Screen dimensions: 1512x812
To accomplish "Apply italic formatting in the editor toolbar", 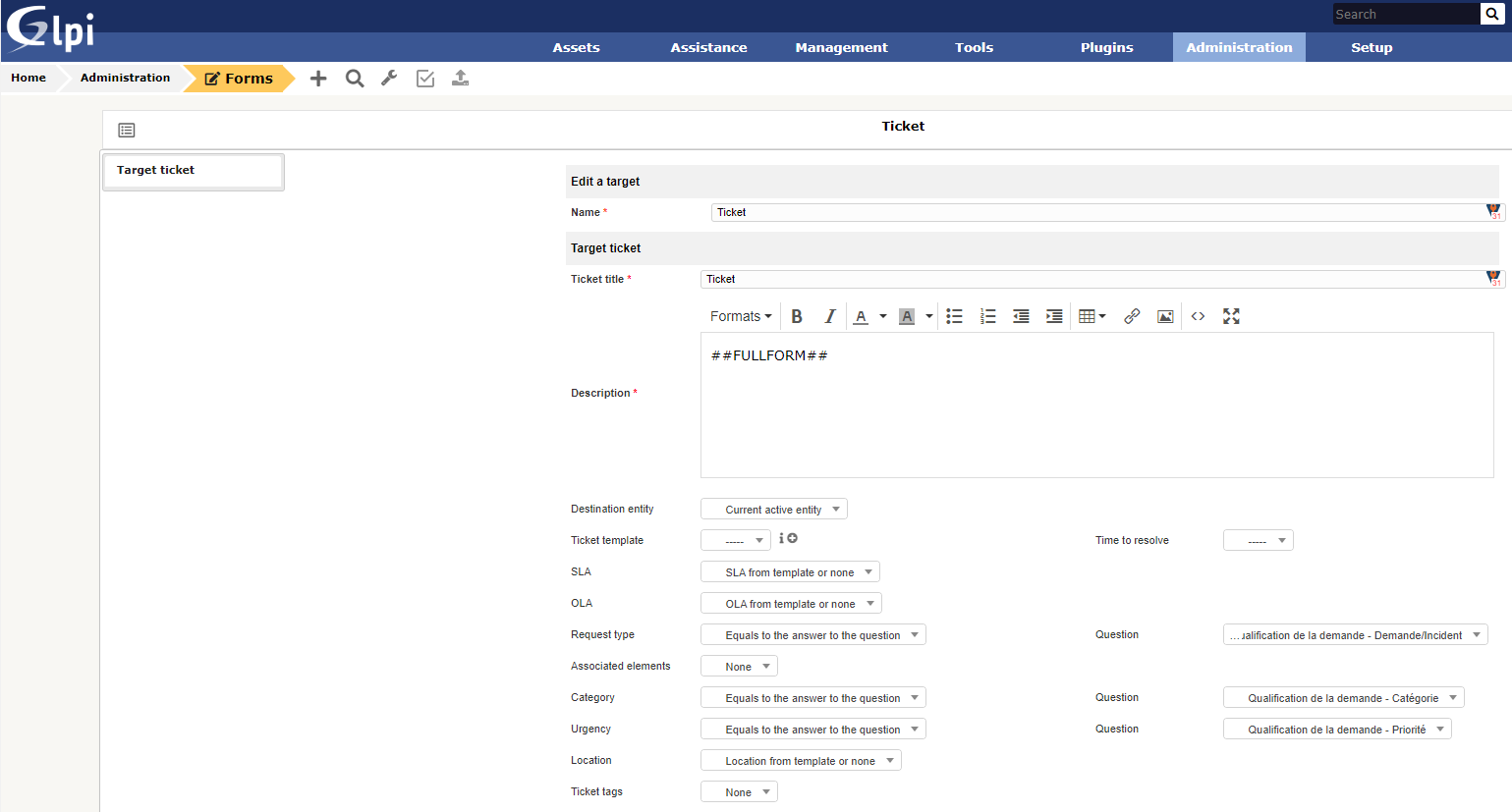I will tap(829, 316).
